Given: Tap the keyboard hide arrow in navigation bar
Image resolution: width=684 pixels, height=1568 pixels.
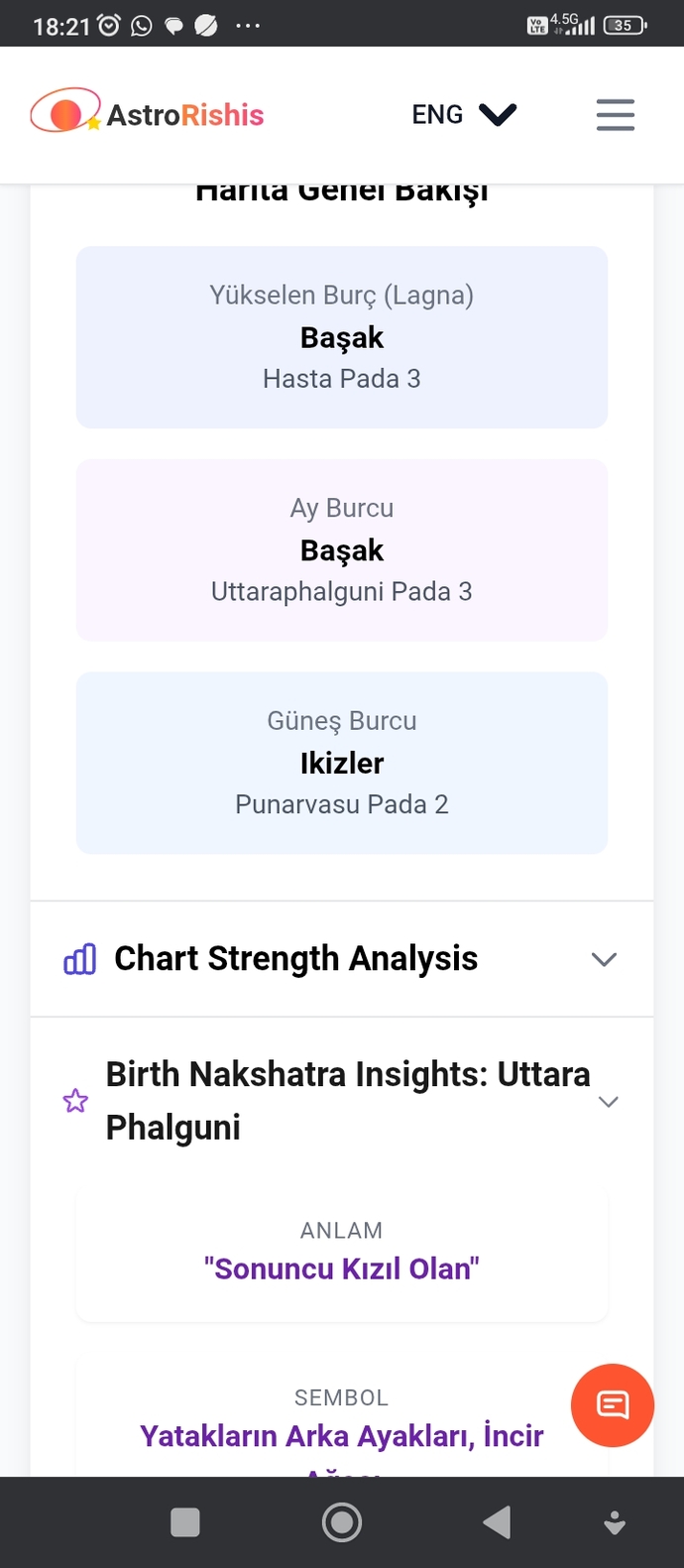Looking at the screenshot, I should point(615,1522).
